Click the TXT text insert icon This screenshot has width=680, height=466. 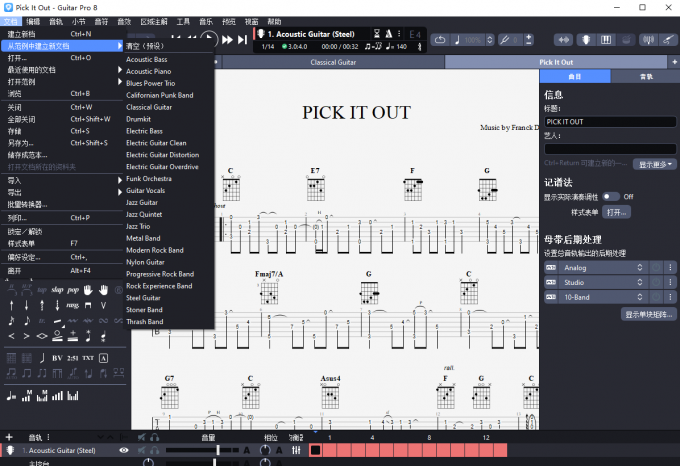pyautogui.click(x=88, y=357)
